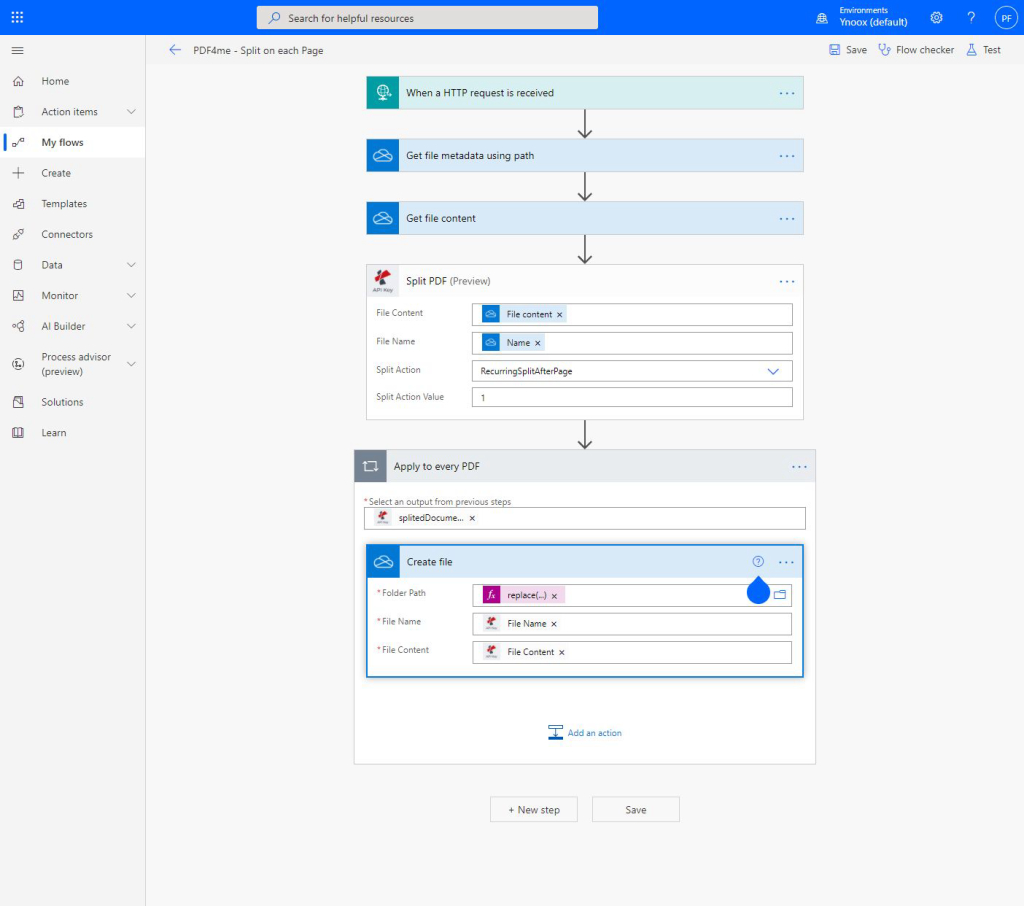The height and width of the screenshot is (906, 1024).
Task: Click the Split Action Value input field
Action: pos(632,397)
